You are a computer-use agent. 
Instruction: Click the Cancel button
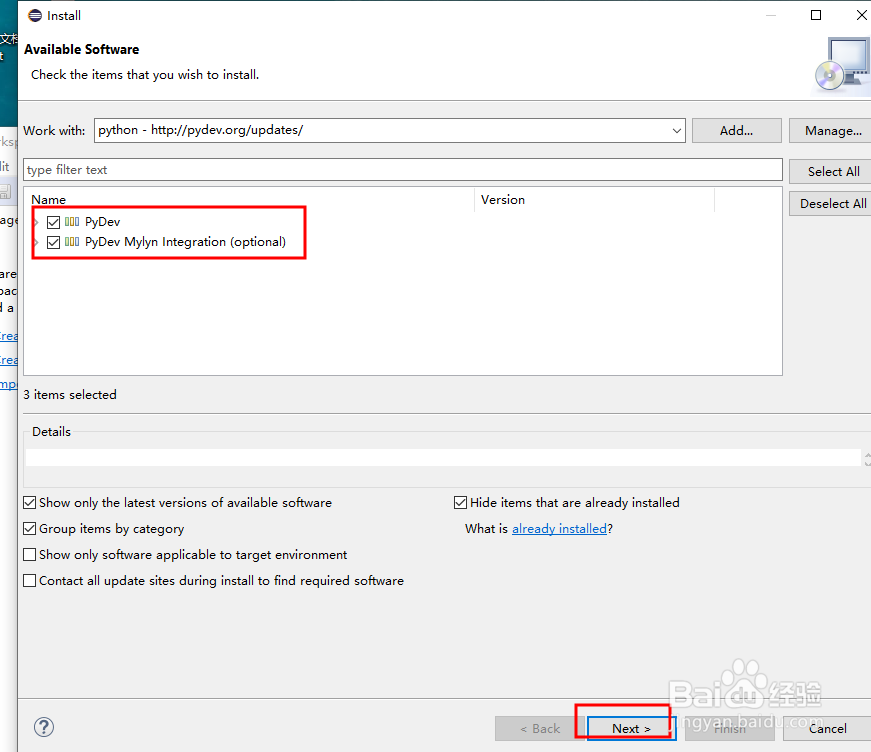827,728
